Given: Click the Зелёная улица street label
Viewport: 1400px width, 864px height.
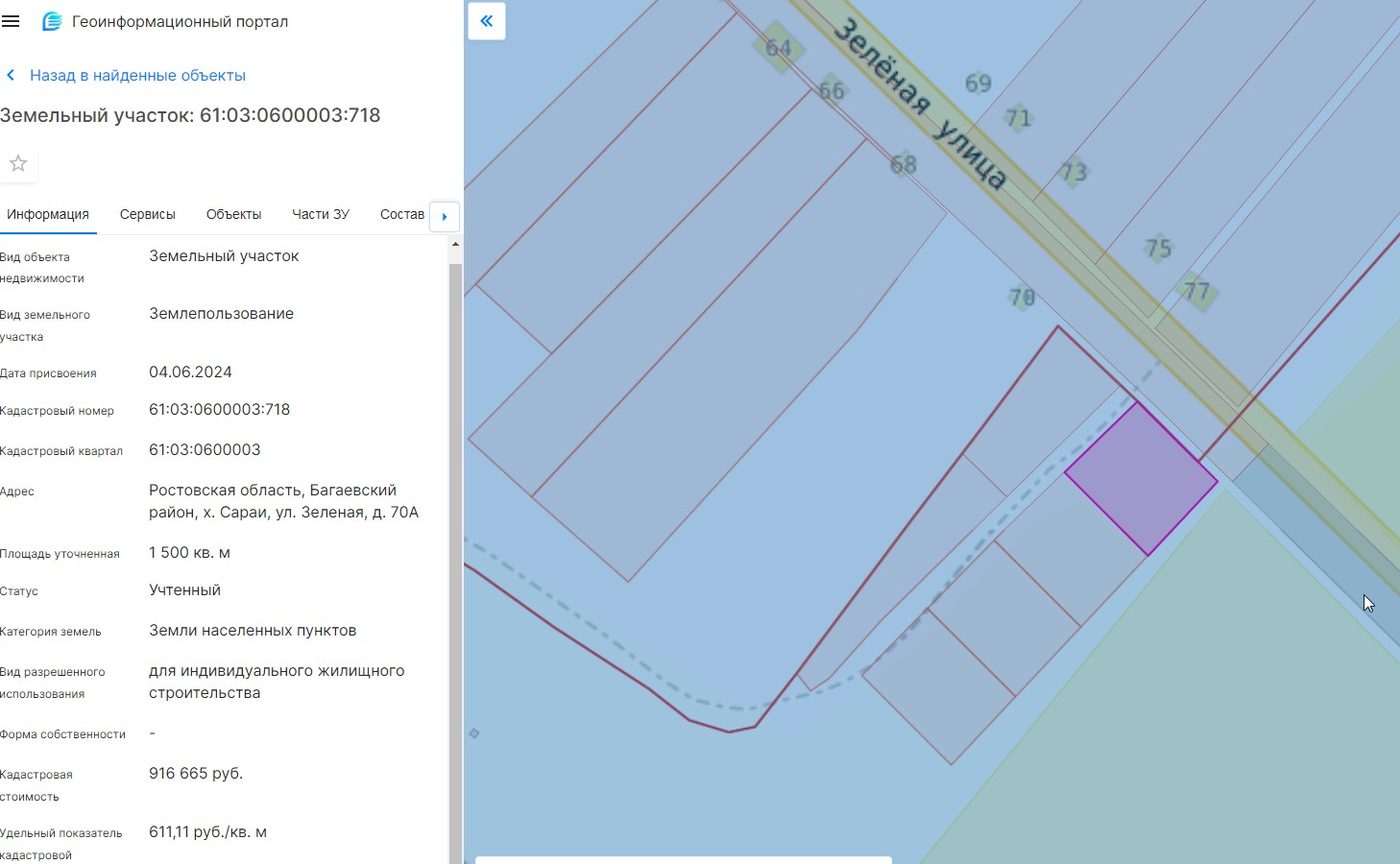Looking at the screenshot, I should point(918,104).
